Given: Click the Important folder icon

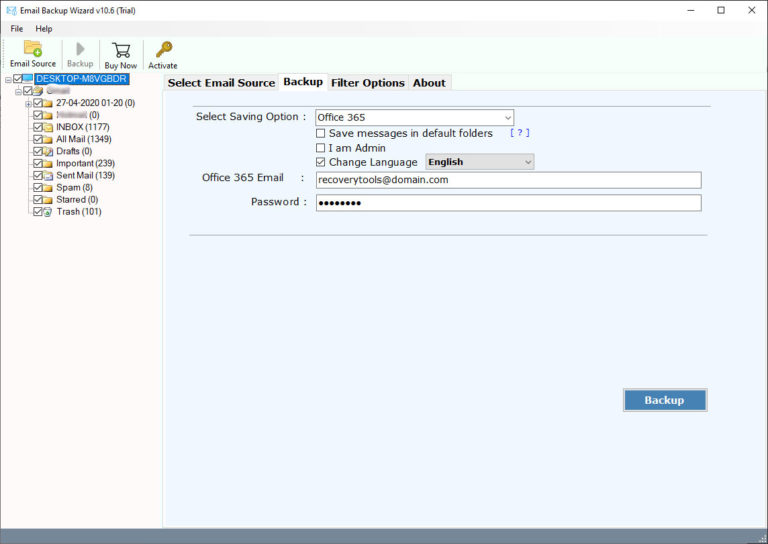Looking at the screenshot, I should [x=48, y=164].
